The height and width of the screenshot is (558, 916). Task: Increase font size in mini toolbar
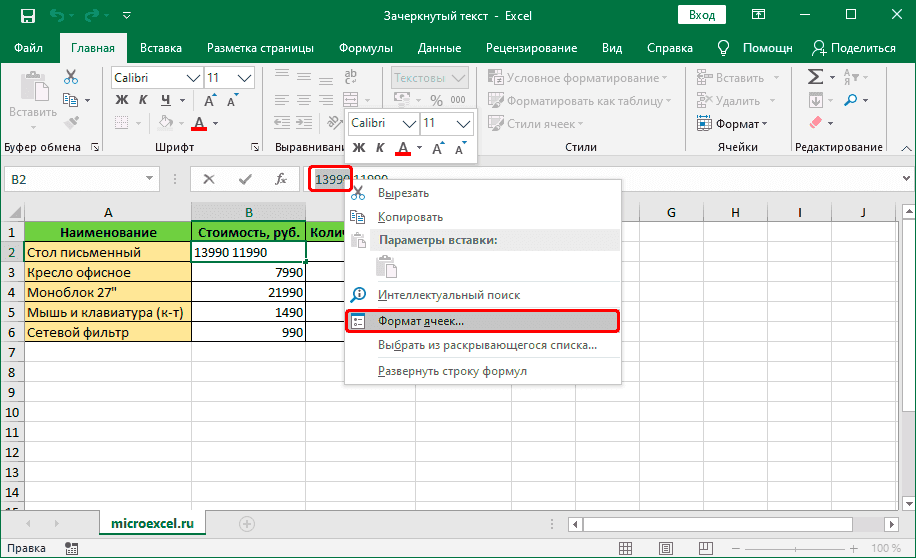439,148
